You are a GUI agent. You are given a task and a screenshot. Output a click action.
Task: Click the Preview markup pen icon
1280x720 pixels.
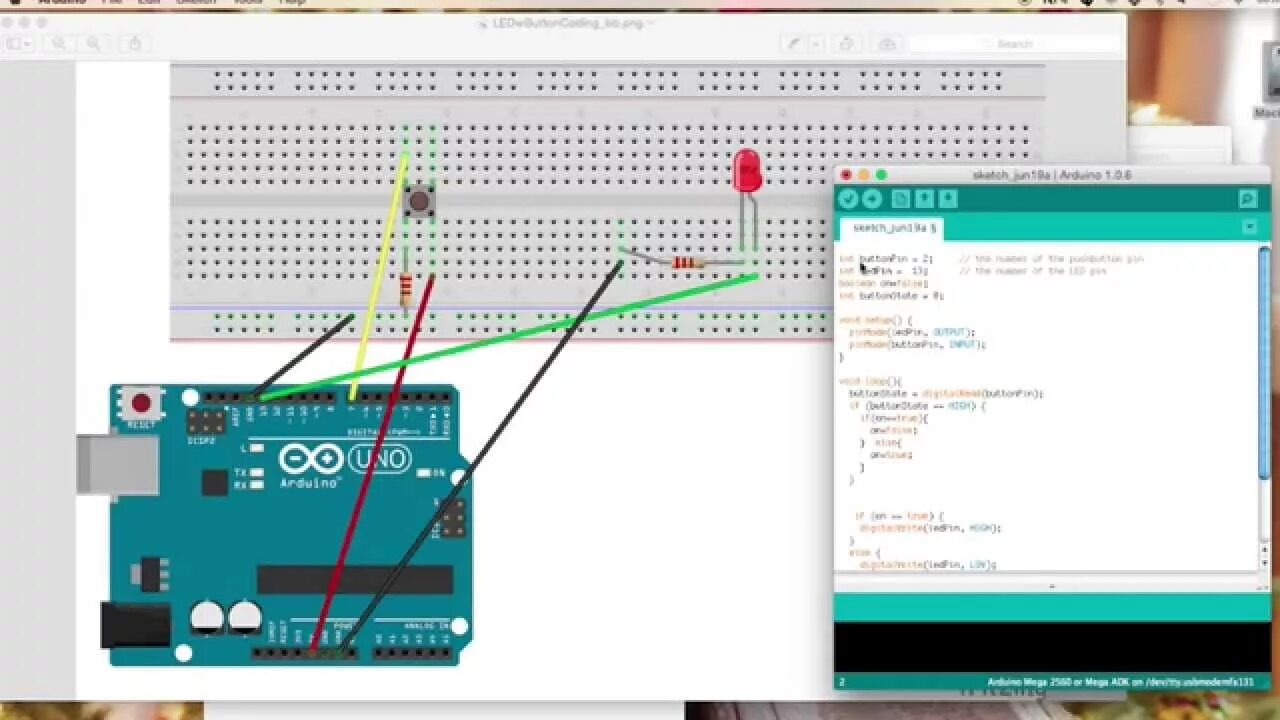coord(794,44)
